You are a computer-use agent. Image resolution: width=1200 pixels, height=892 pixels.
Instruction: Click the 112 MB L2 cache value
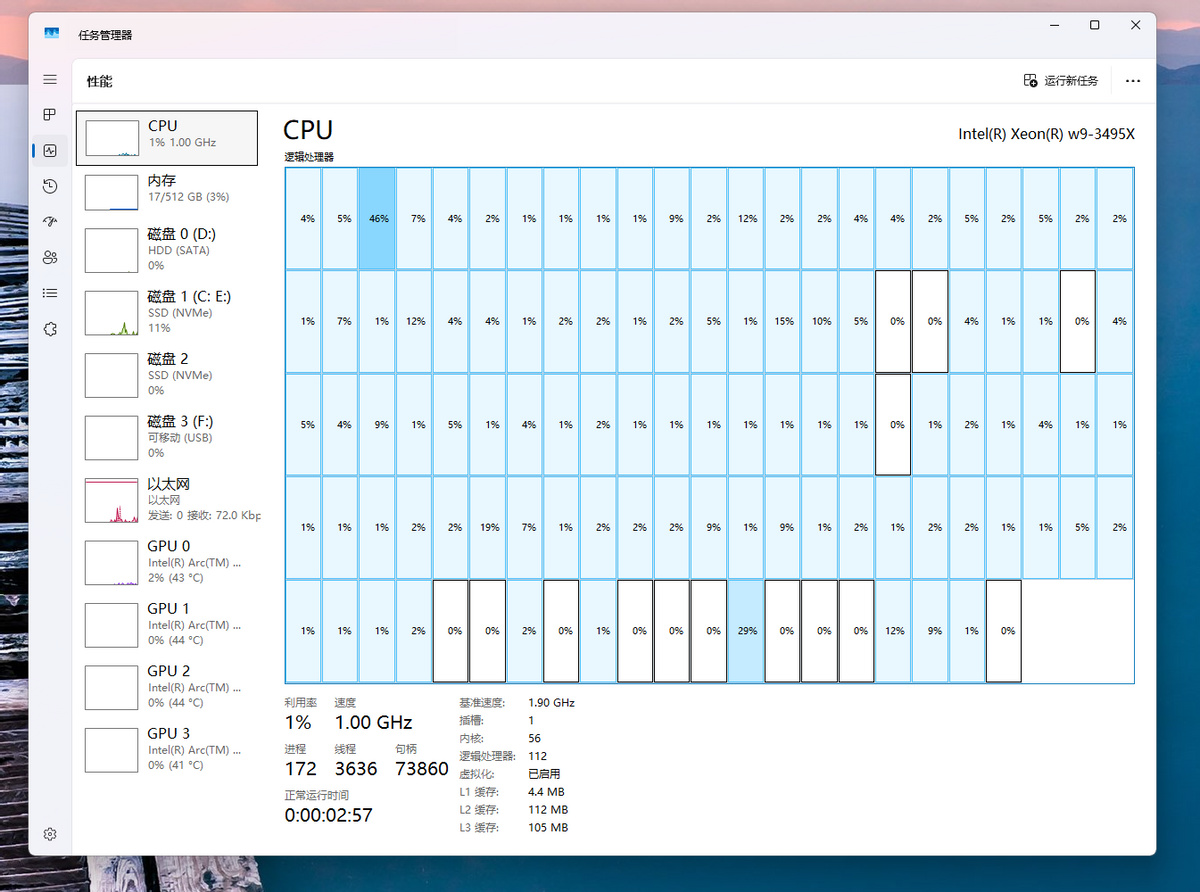point(547,810)
